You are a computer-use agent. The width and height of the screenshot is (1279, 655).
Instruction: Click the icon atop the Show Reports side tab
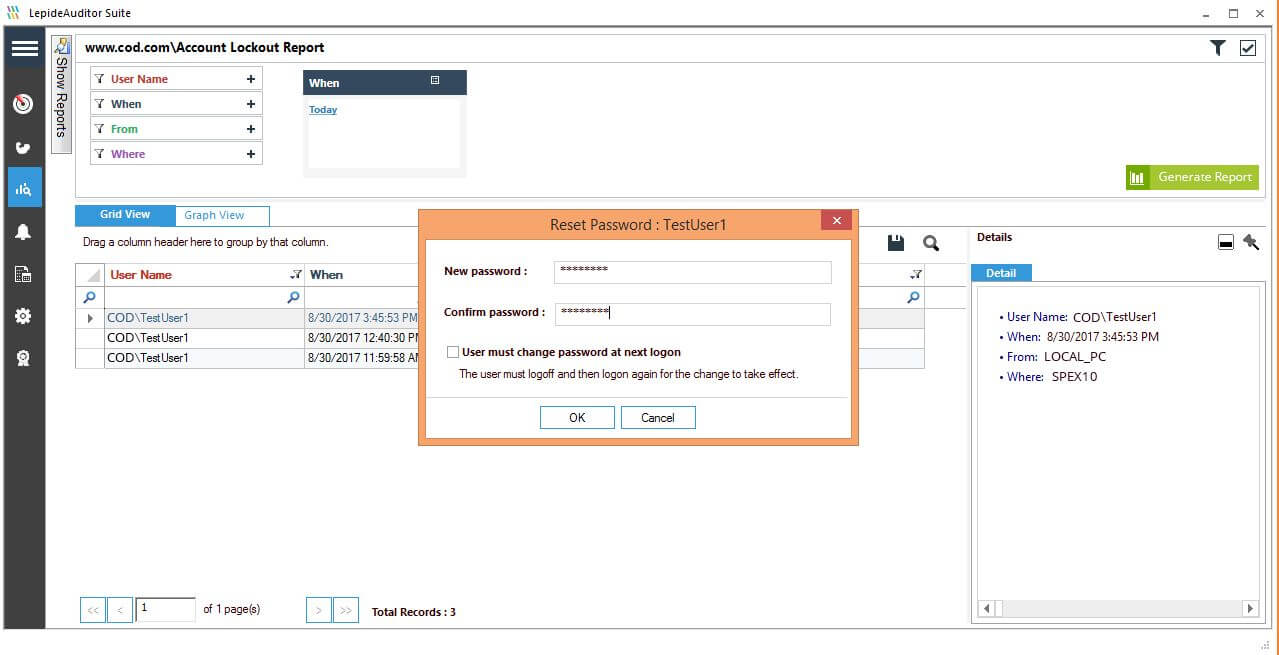coord(62,45)
